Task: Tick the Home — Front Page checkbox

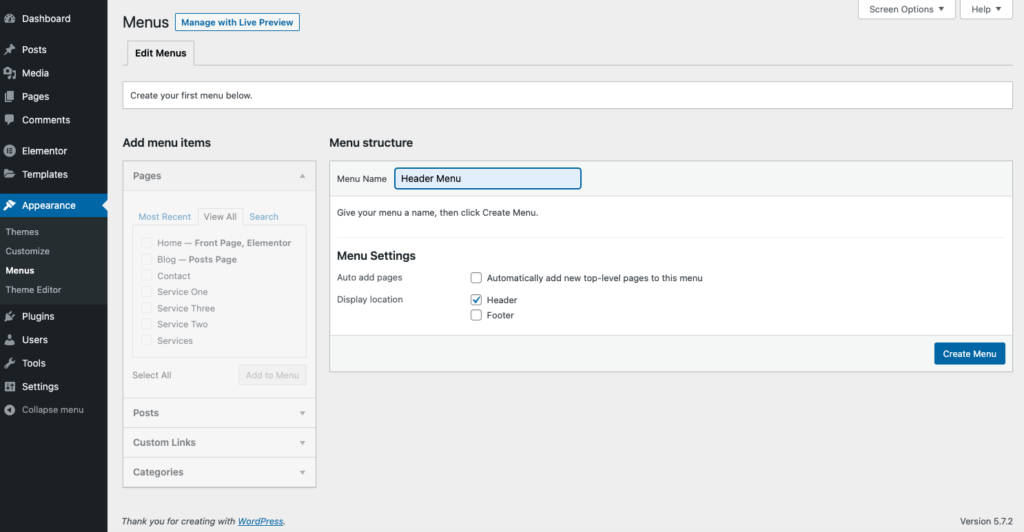Action: [147, 243]
